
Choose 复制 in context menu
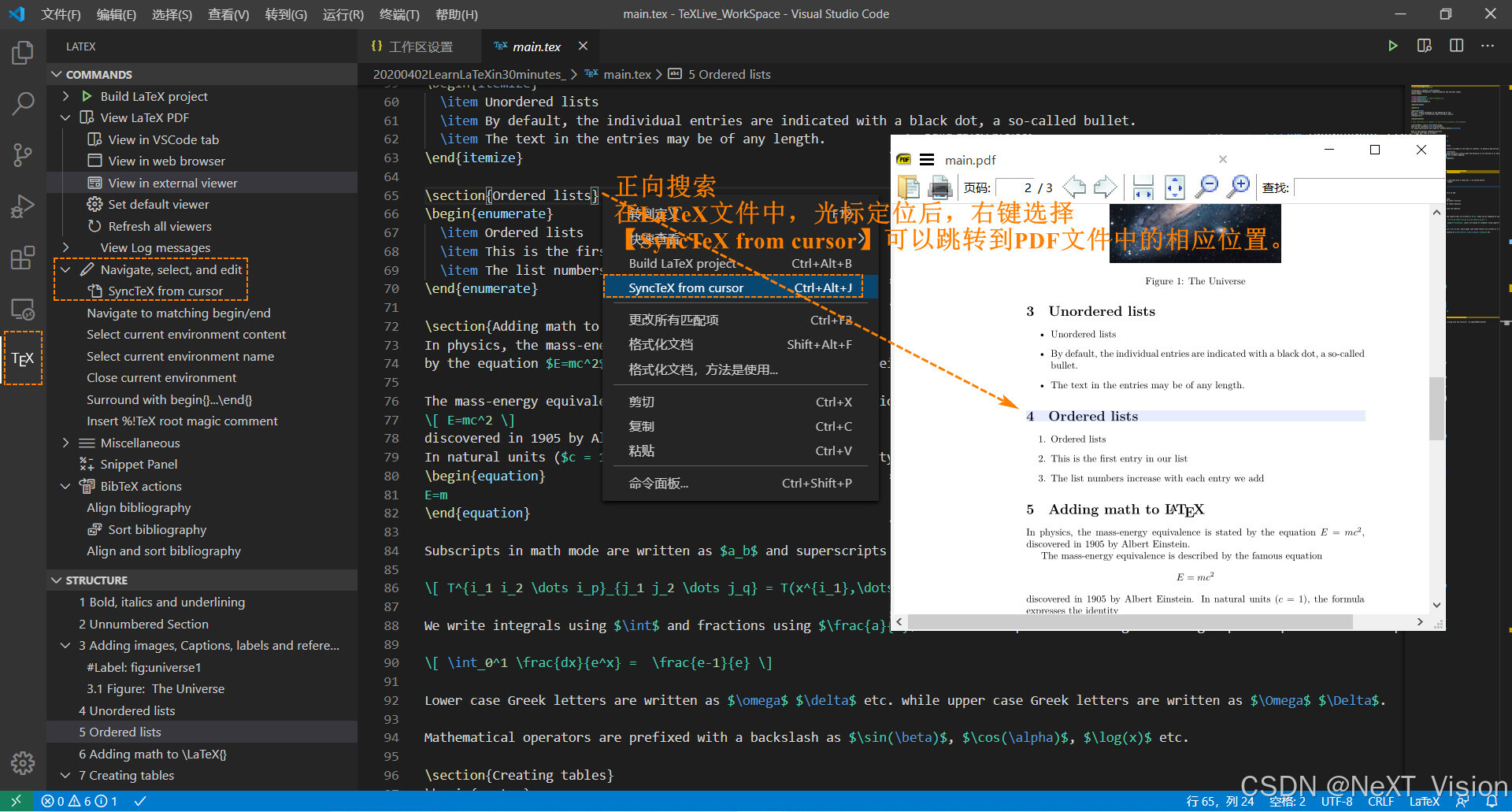click(x=740, y=427)
